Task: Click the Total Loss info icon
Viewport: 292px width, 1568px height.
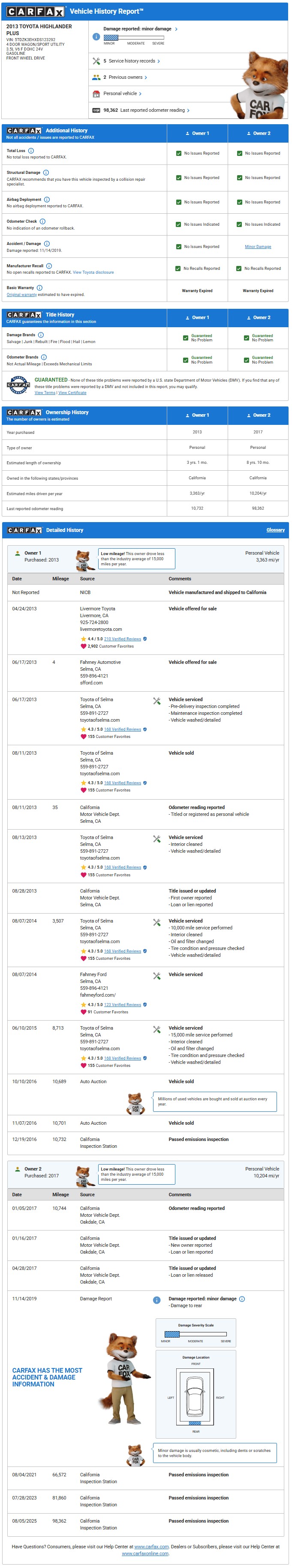Action: (x=31, y=150)
